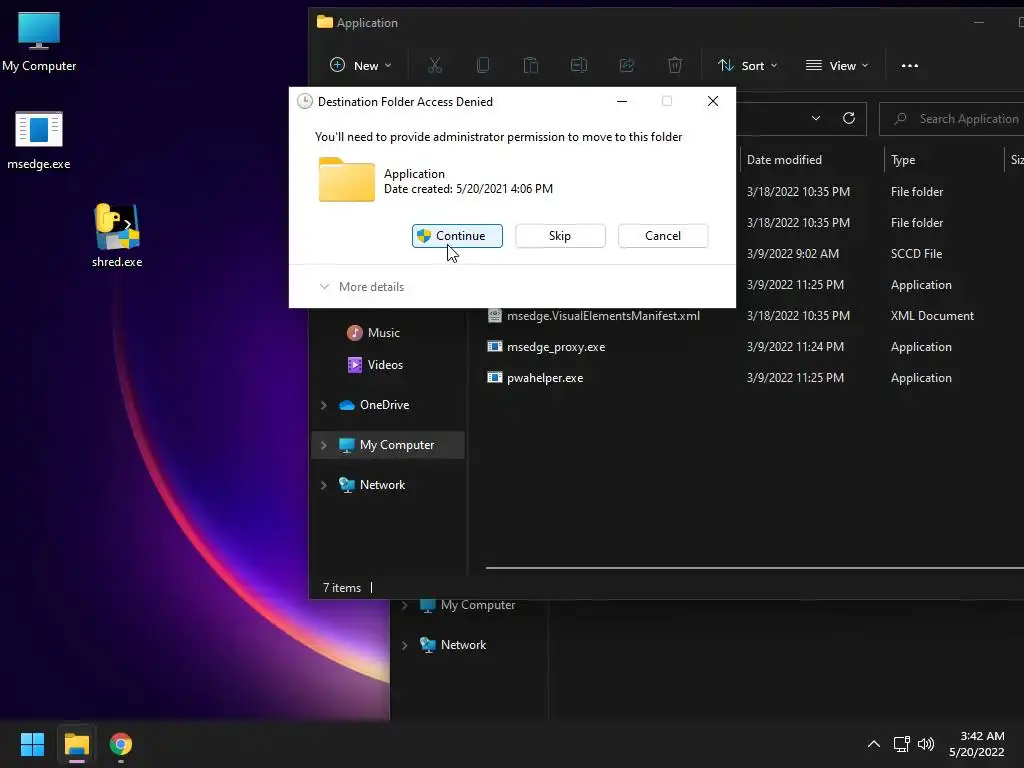Open the See more ellipsis menu

tap(910, 65)
